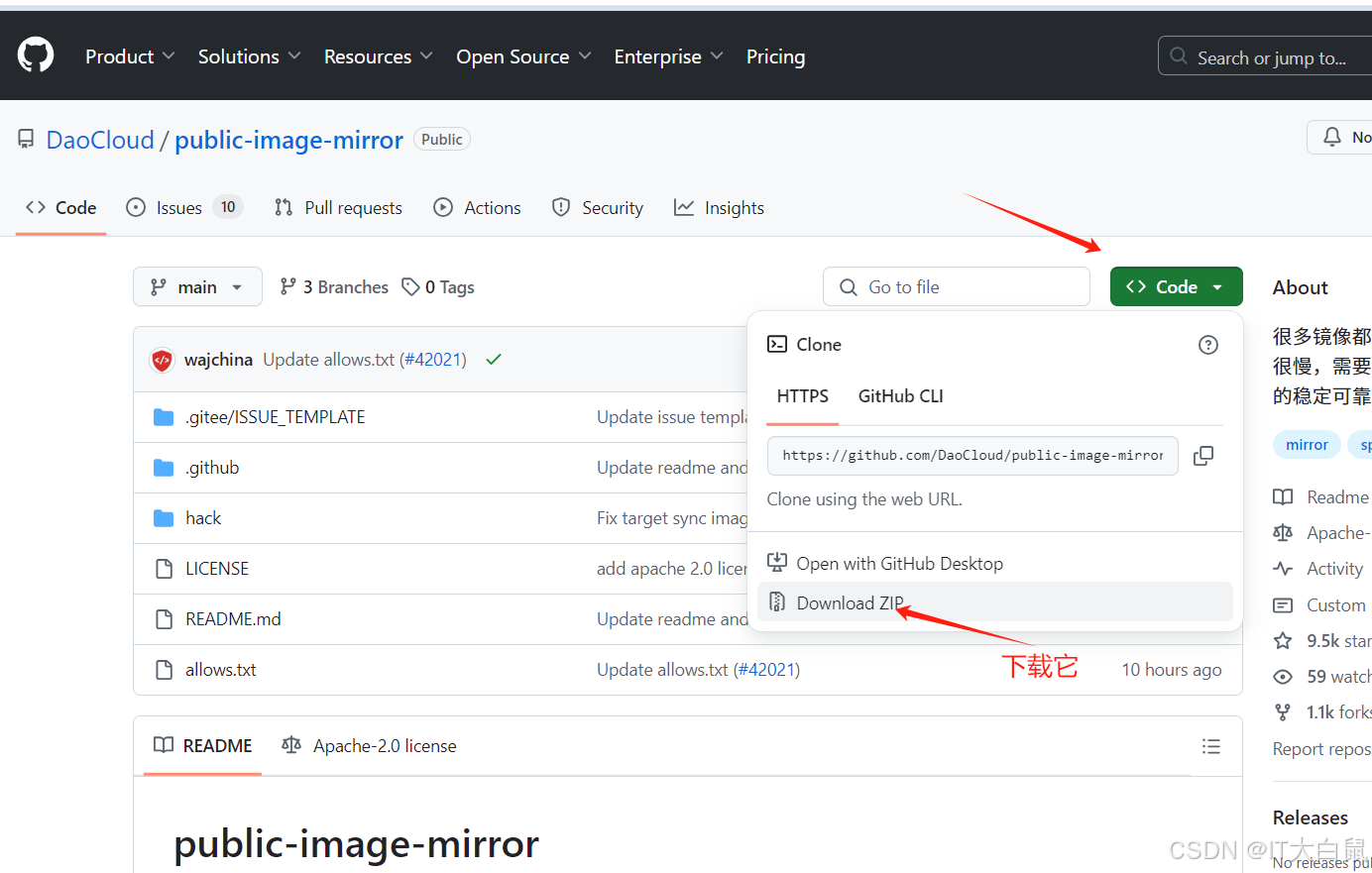Open commit pull request #42021 link
The image size is (1372, 873).
[433, 360]
